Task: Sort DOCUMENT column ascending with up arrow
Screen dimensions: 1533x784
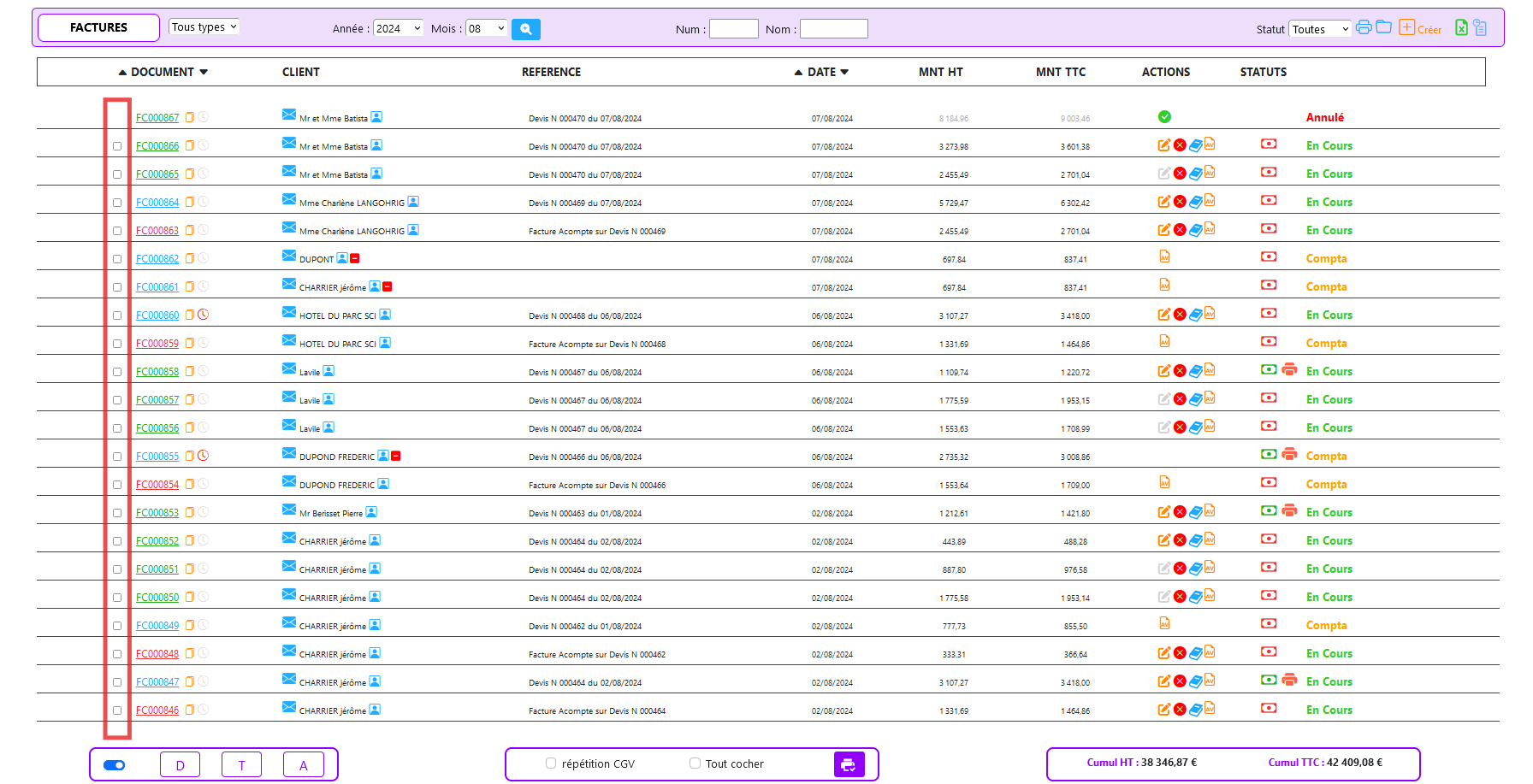Action: click(x=122, y=73)
